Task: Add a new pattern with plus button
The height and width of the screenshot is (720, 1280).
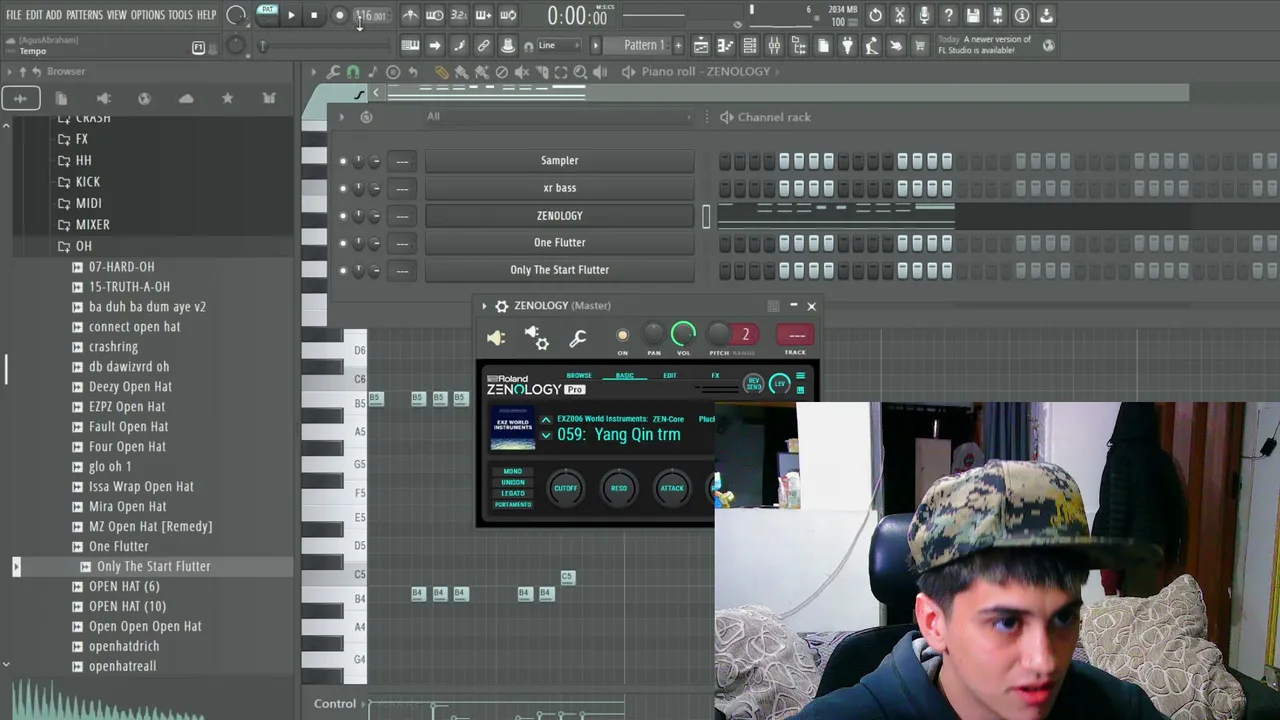Action: [x=678, y=46]
